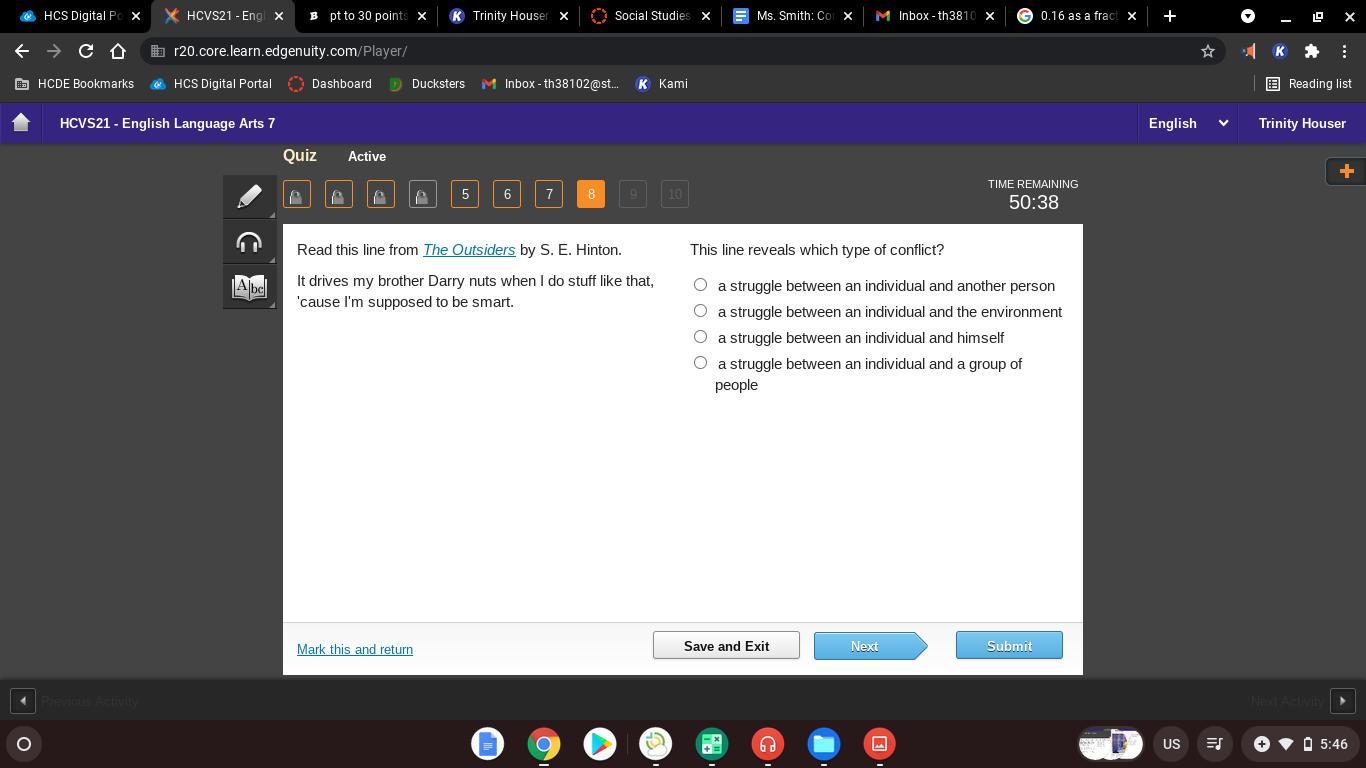The height and width of the screenshot is (768, 1366).
Task: Go to the Edgenuity home icon
Action: tap(21, 123)
